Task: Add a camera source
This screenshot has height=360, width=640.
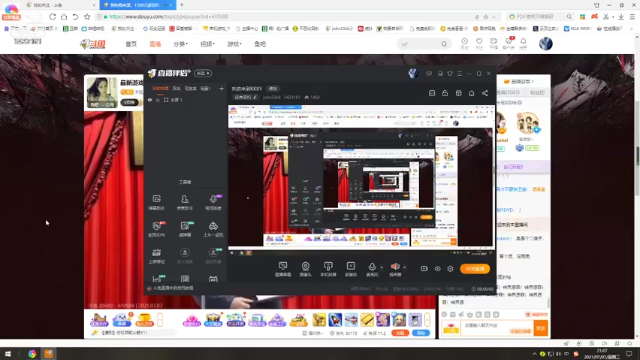Action: 305,269
